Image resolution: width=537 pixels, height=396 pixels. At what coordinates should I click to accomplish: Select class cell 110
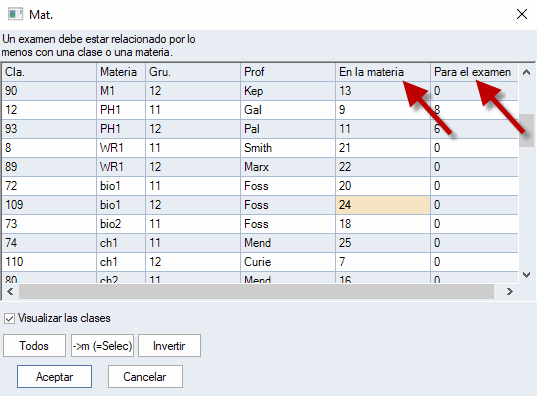tap(49, 262)
